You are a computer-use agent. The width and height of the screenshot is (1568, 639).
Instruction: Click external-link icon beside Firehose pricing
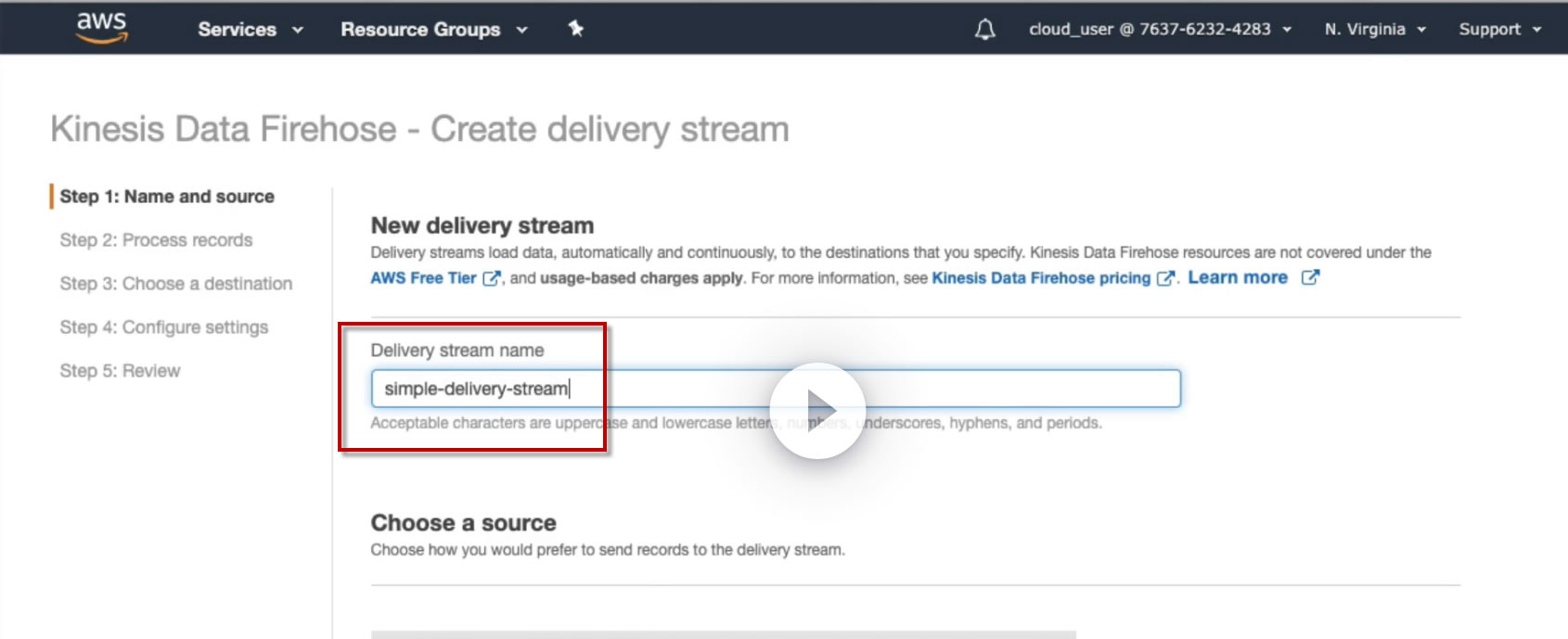[x=1166, y=278]
